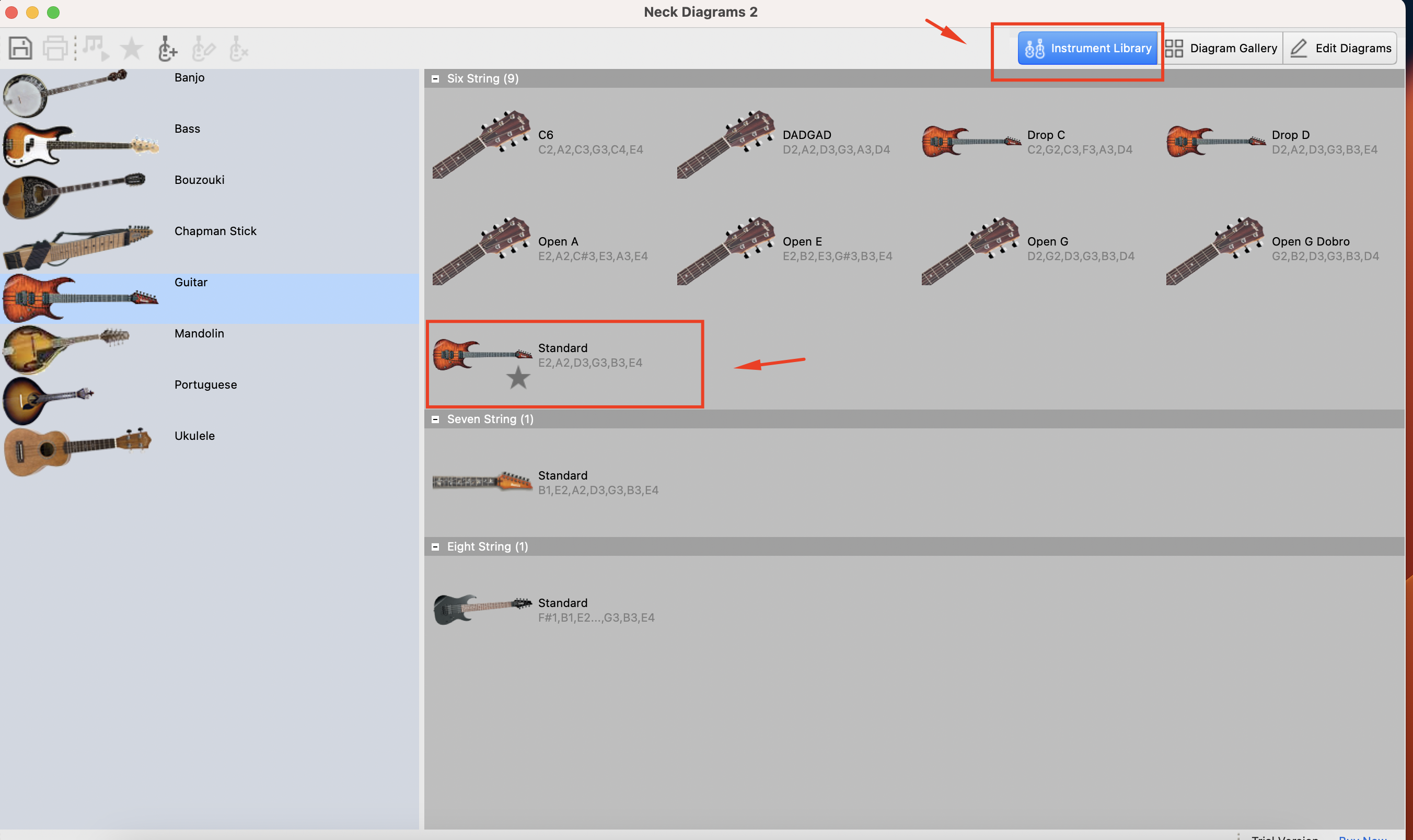Click the Save icon in toolbar
Screen dimensions: 1413x840
(20, 48)
